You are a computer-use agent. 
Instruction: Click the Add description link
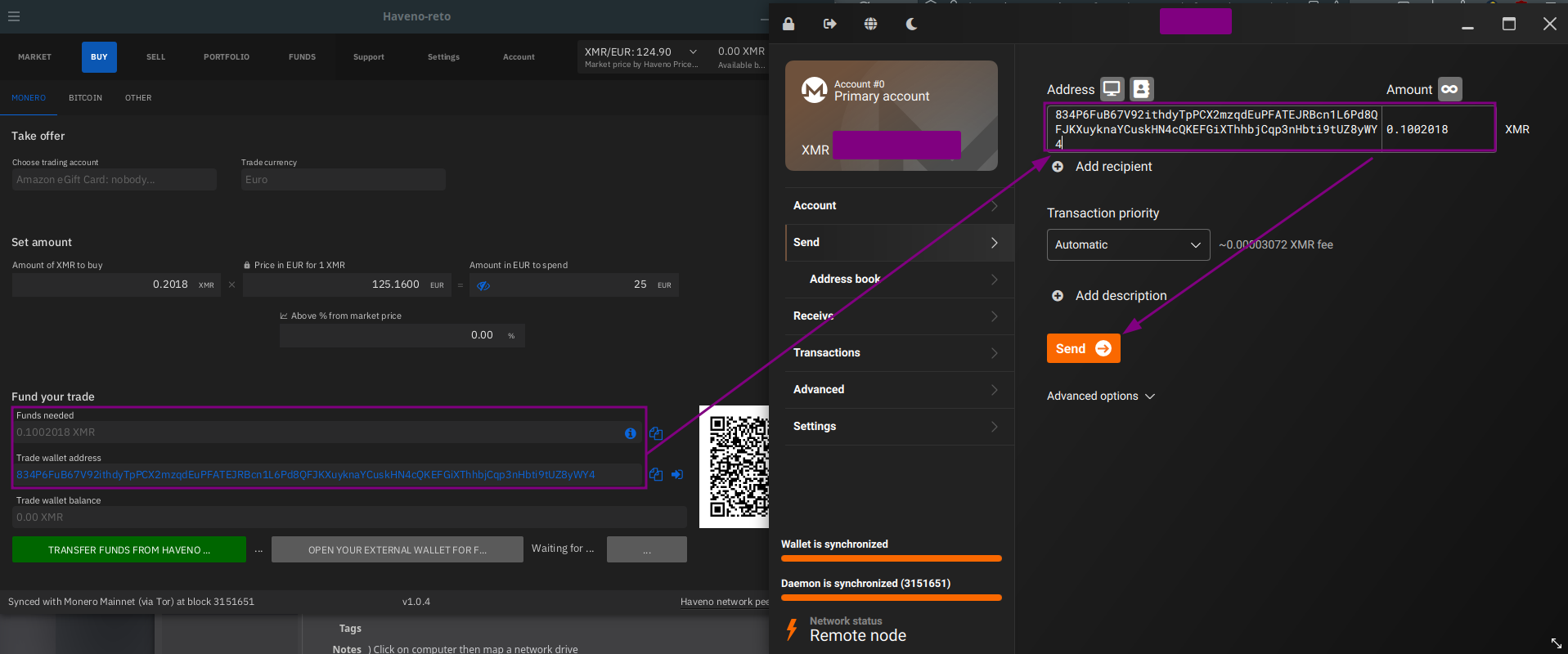[x=1121, y=296]
